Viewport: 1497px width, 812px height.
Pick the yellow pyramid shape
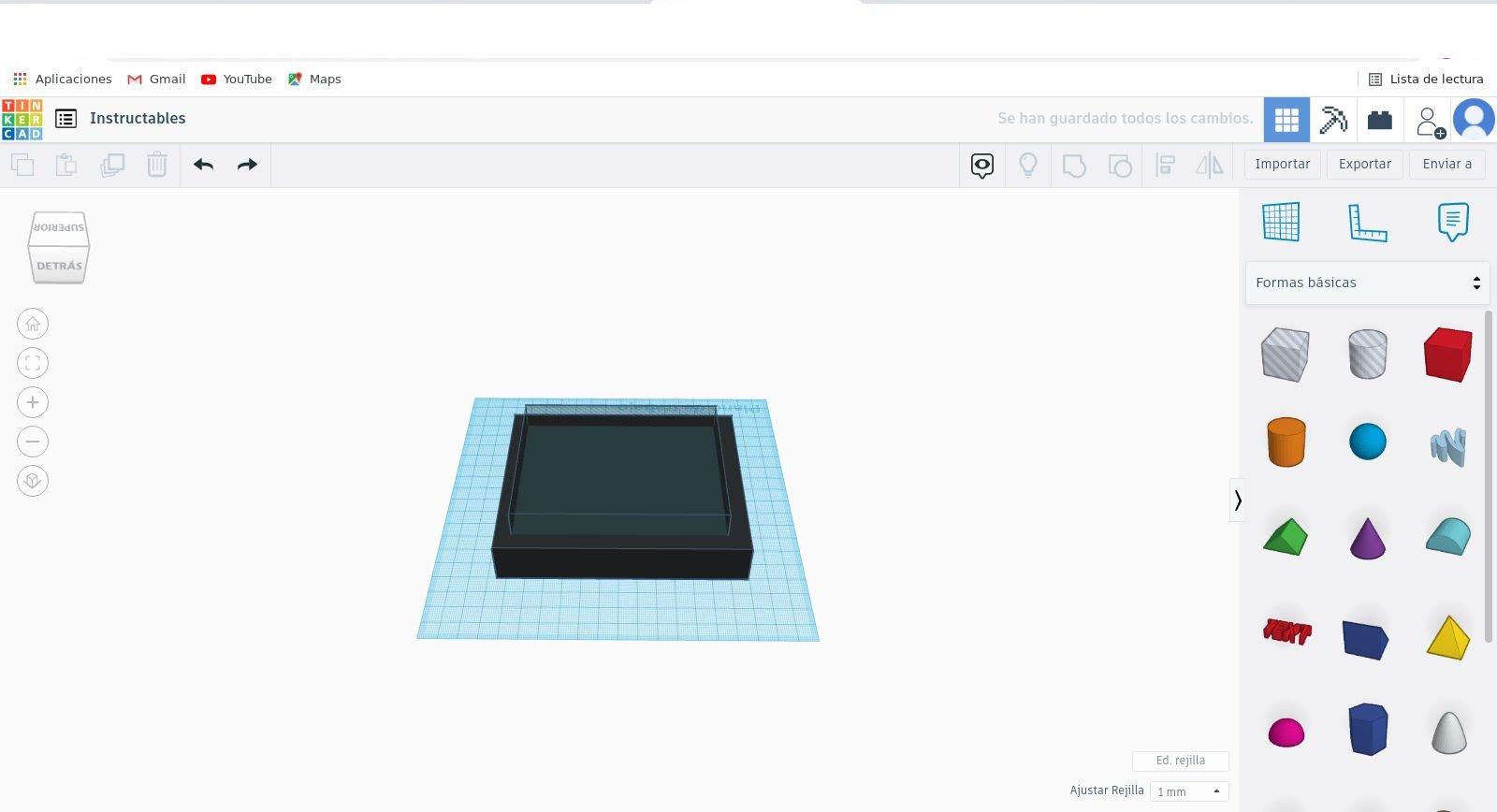[1448, 637]
